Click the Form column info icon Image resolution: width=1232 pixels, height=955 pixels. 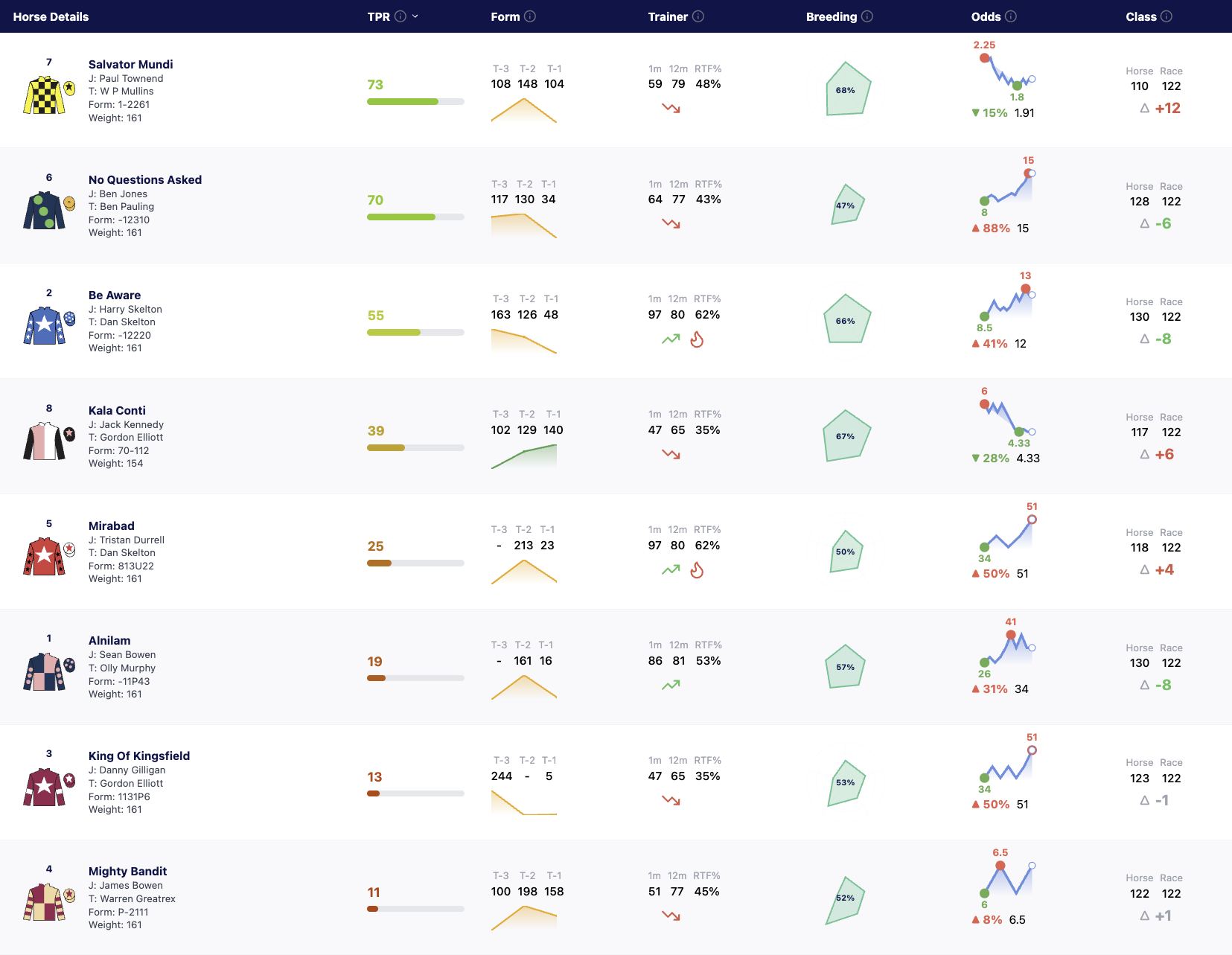pos(530,16)
